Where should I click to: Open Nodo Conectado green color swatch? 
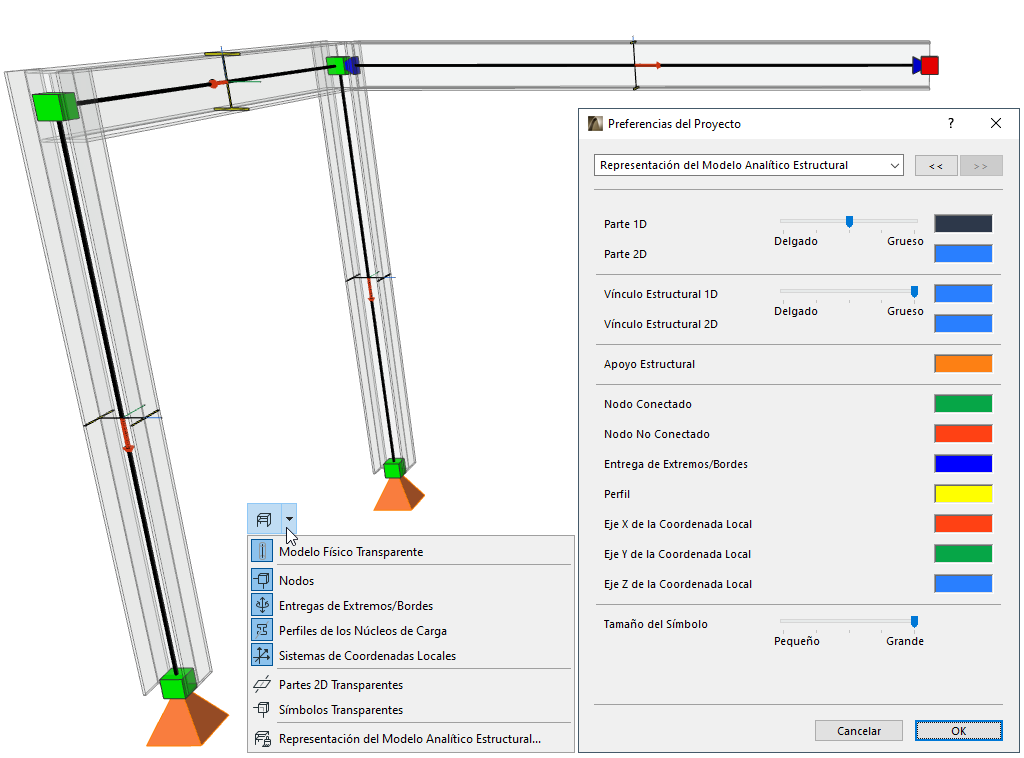pyautogui.click(x=963, y=403)
